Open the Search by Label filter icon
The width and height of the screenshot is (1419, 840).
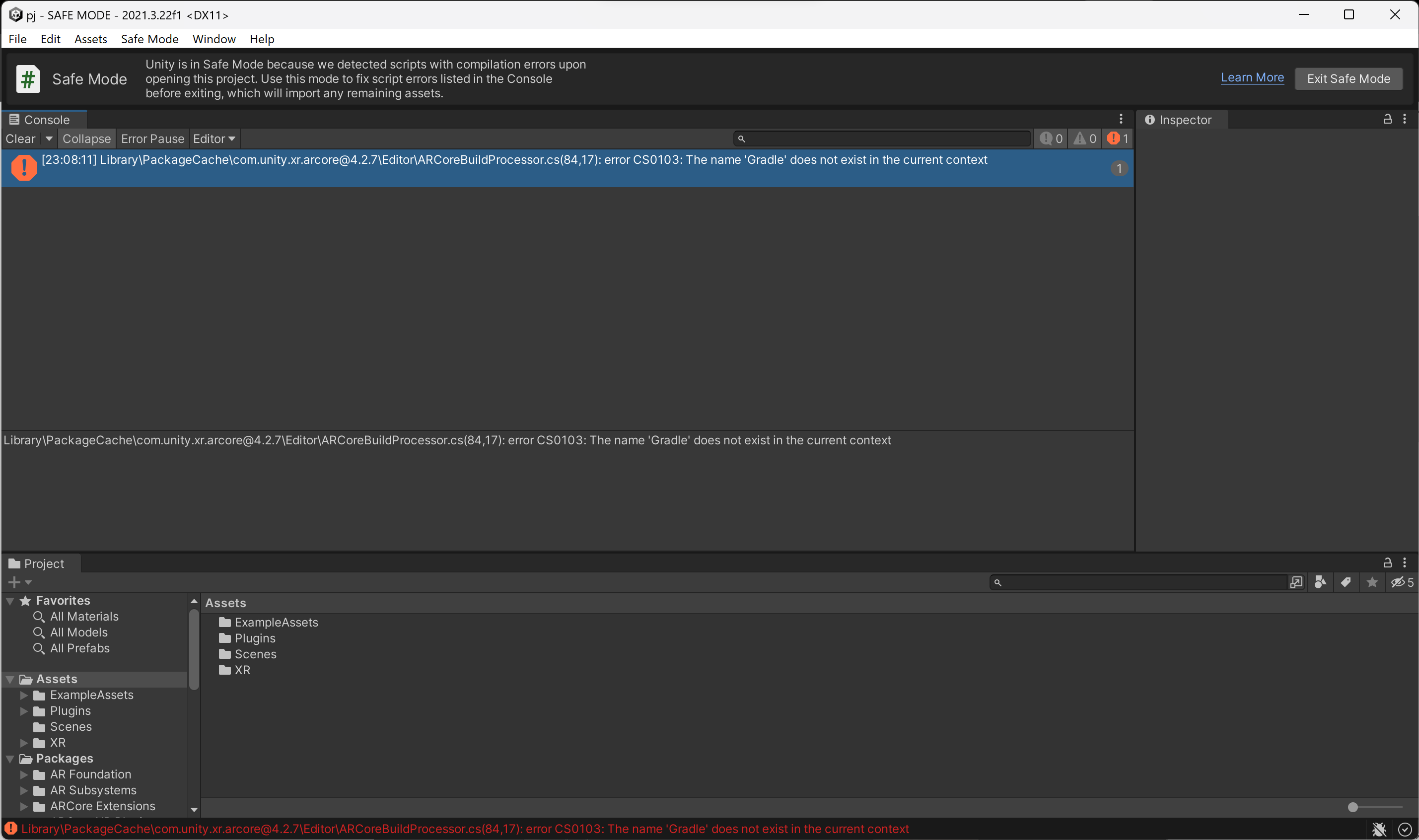point(1346,582)
